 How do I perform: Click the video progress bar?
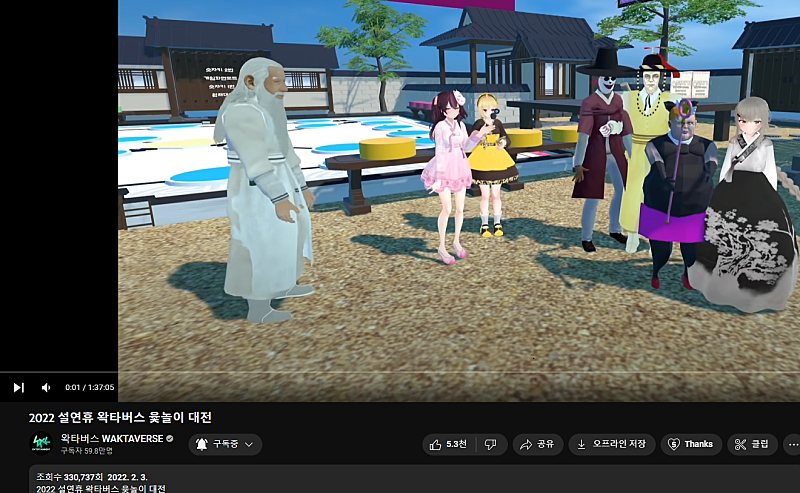pos(400,372)
